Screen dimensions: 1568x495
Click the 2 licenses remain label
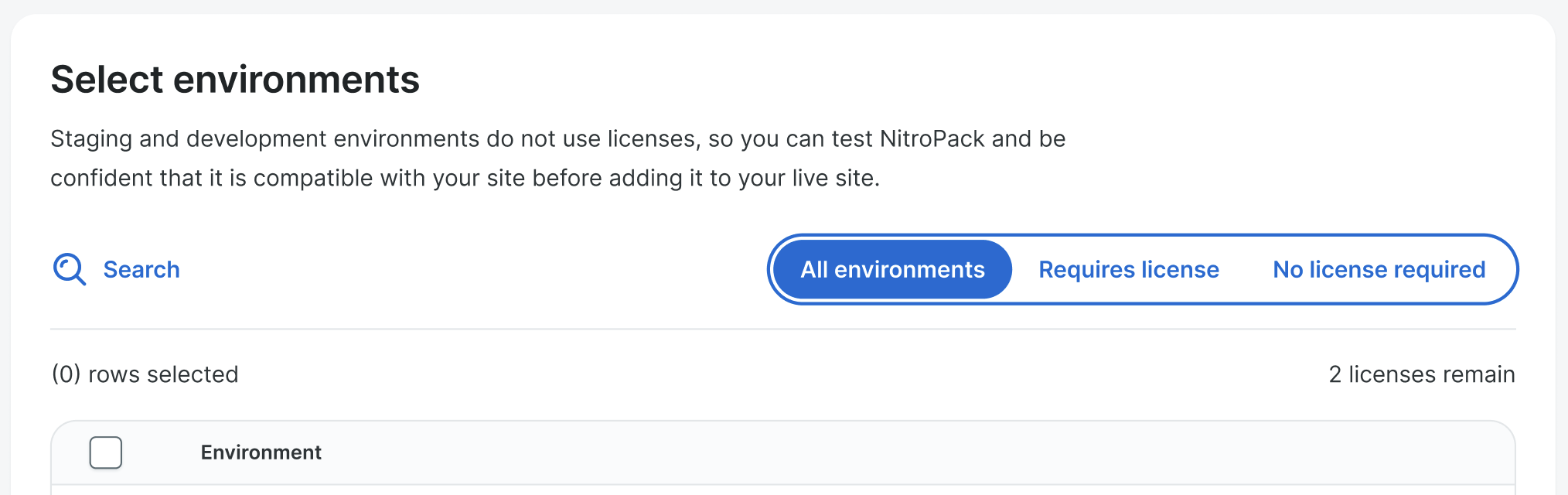tap(1421, 374)
